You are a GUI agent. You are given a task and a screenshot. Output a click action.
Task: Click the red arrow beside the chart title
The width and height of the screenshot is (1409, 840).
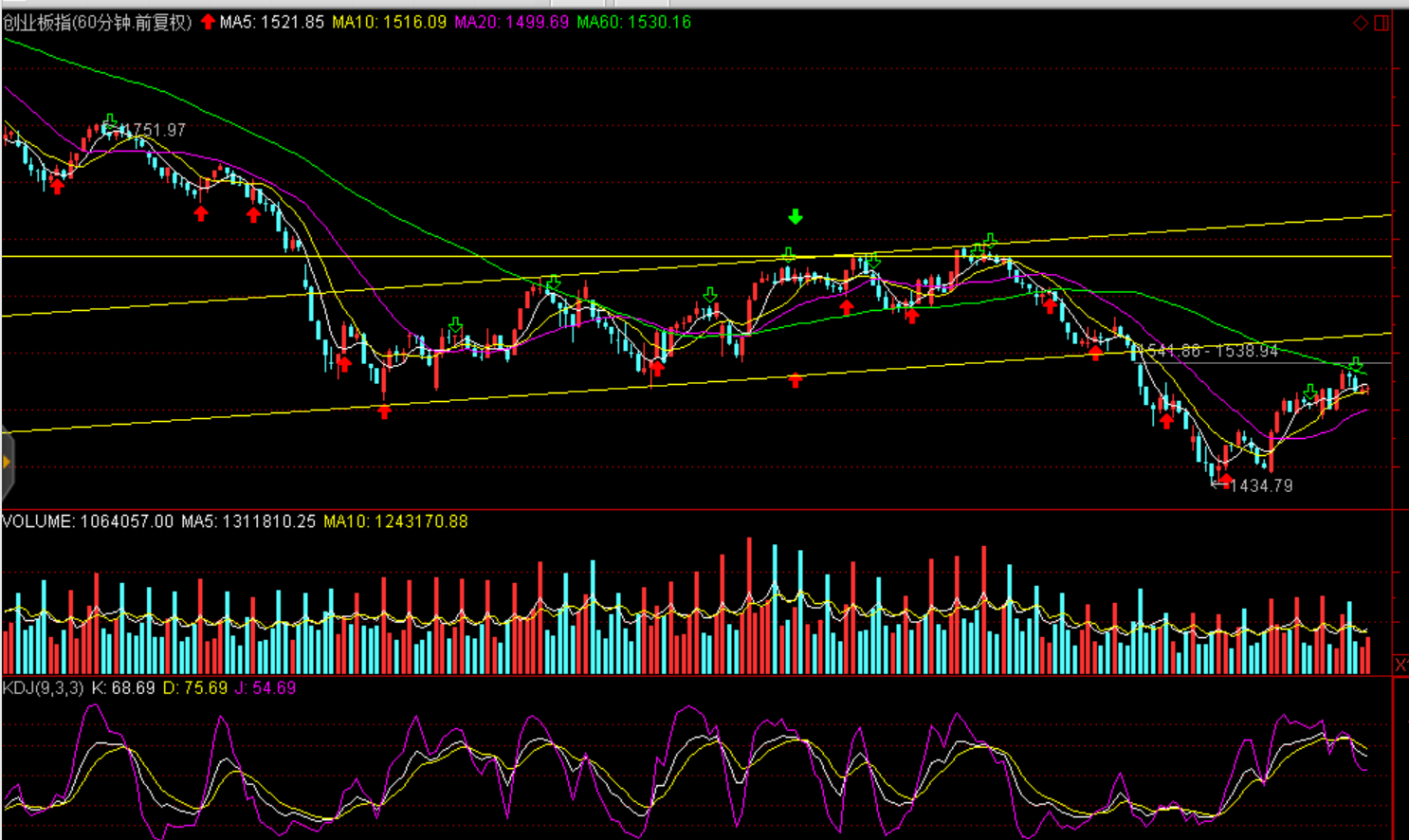(208, 22)
